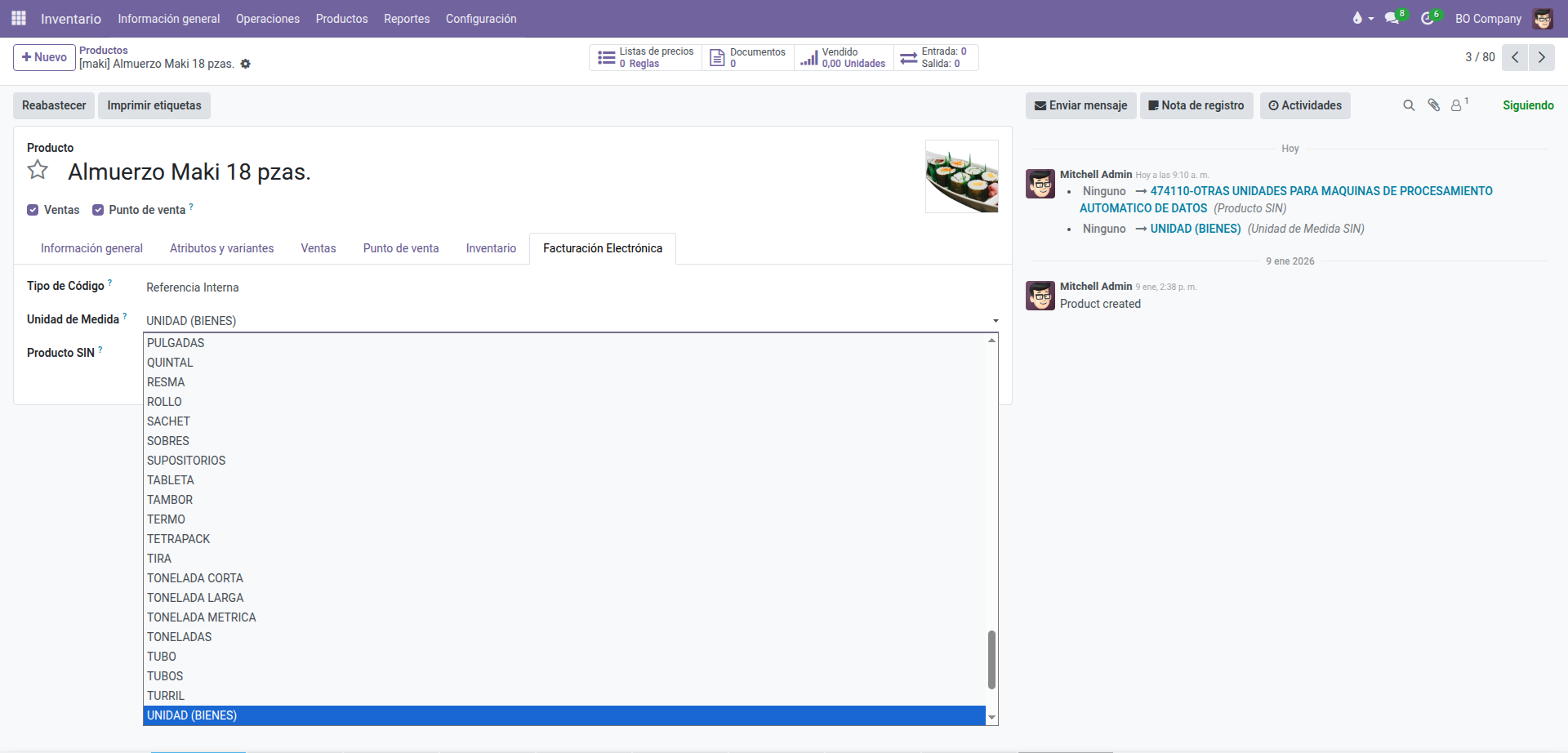Switch to the Inventario tab
Viewport: 1568px width, 753px height.
(x=491, y=248)
